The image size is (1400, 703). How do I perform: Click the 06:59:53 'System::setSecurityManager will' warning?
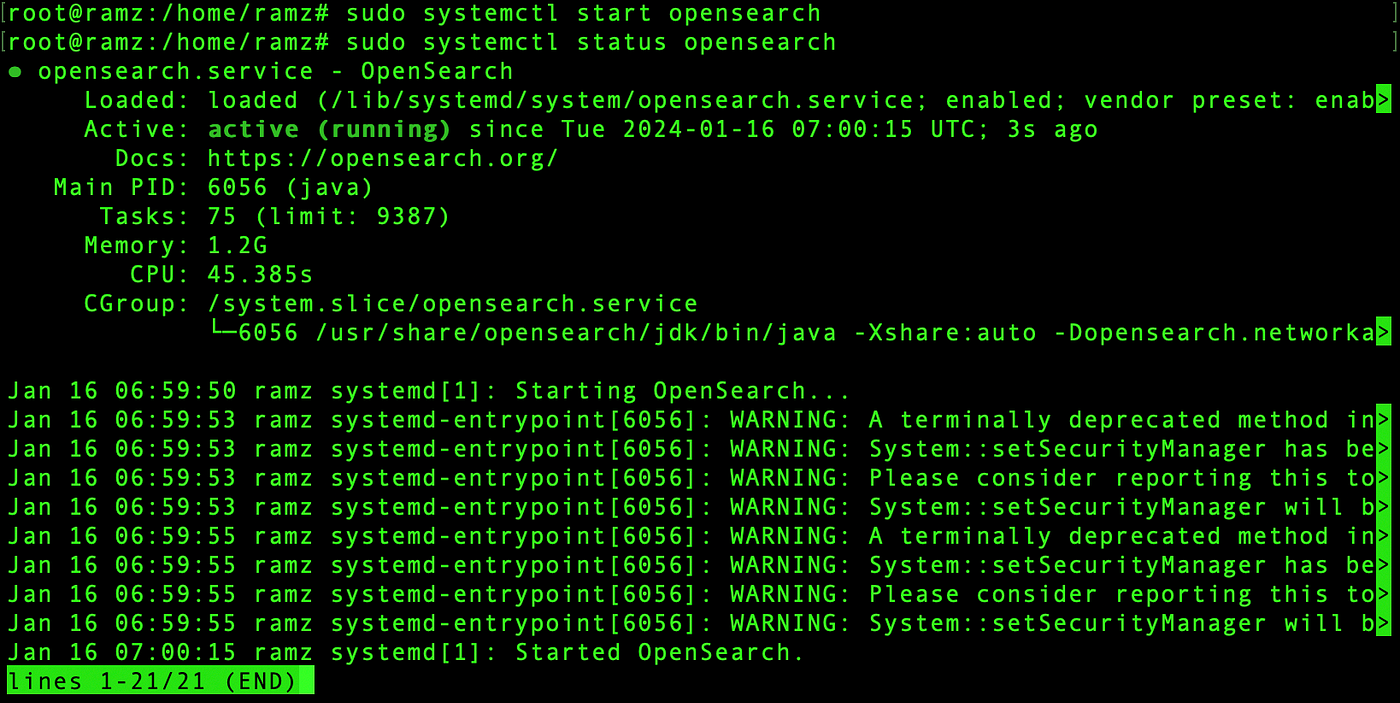point(1052,507)
